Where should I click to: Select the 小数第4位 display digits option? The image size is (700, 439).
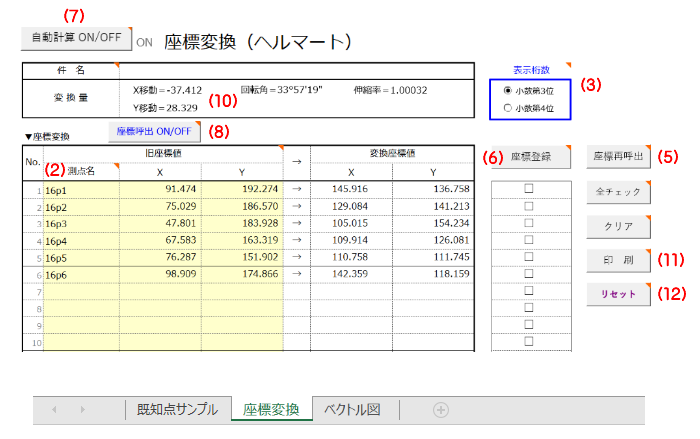click(x=508, y=108)
